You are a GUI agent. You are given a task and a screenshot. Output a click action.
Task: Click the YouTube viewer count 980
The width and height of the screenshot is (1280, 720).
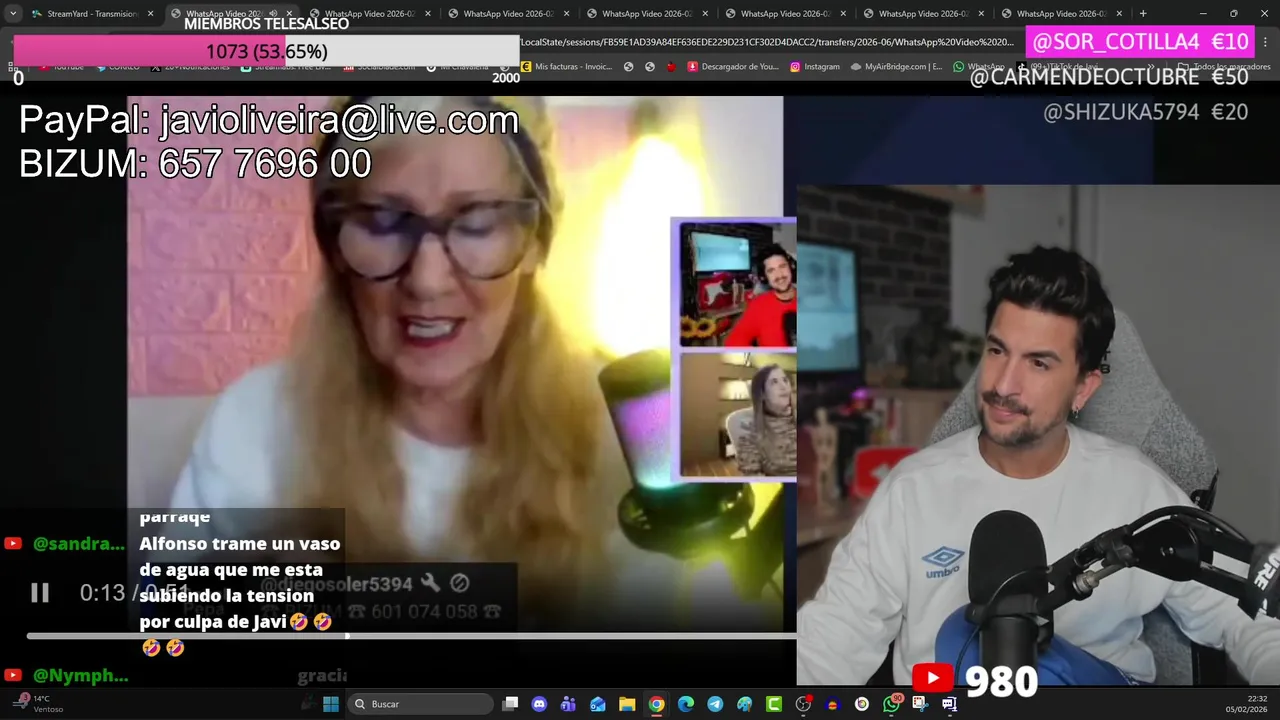point(1001,682)
